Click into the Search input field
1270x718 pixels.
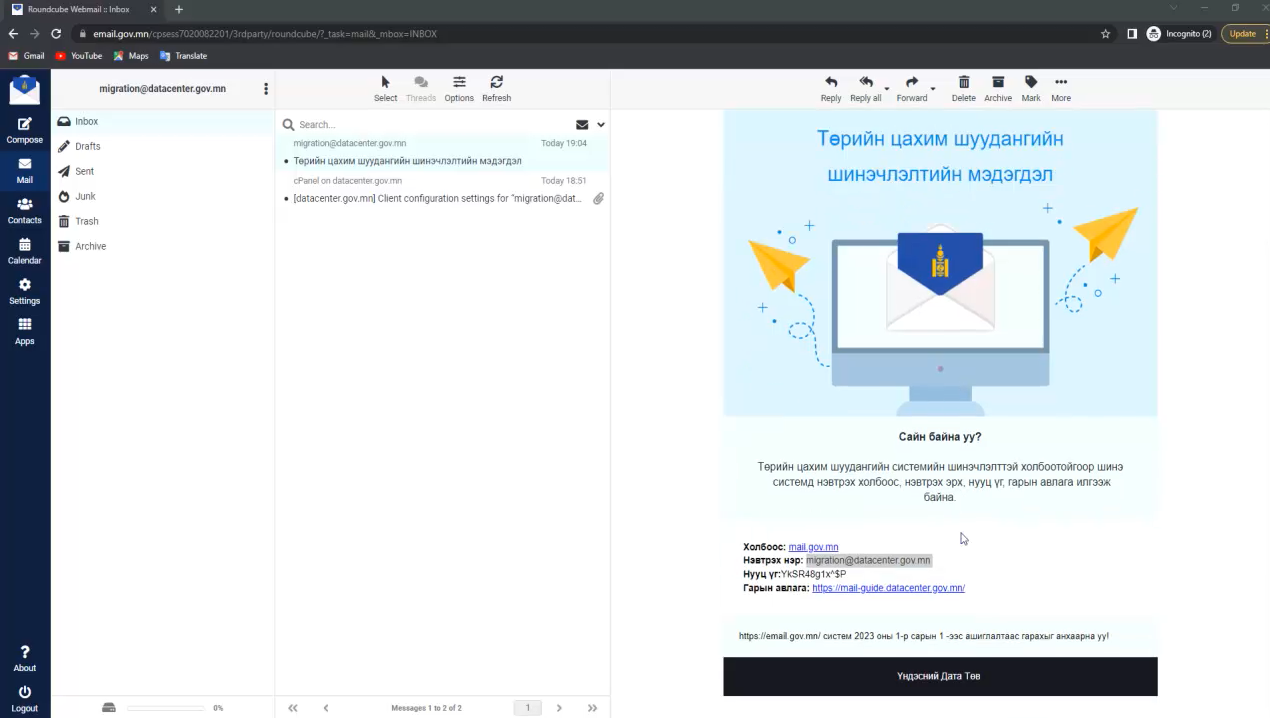click(x=430, y=125)
